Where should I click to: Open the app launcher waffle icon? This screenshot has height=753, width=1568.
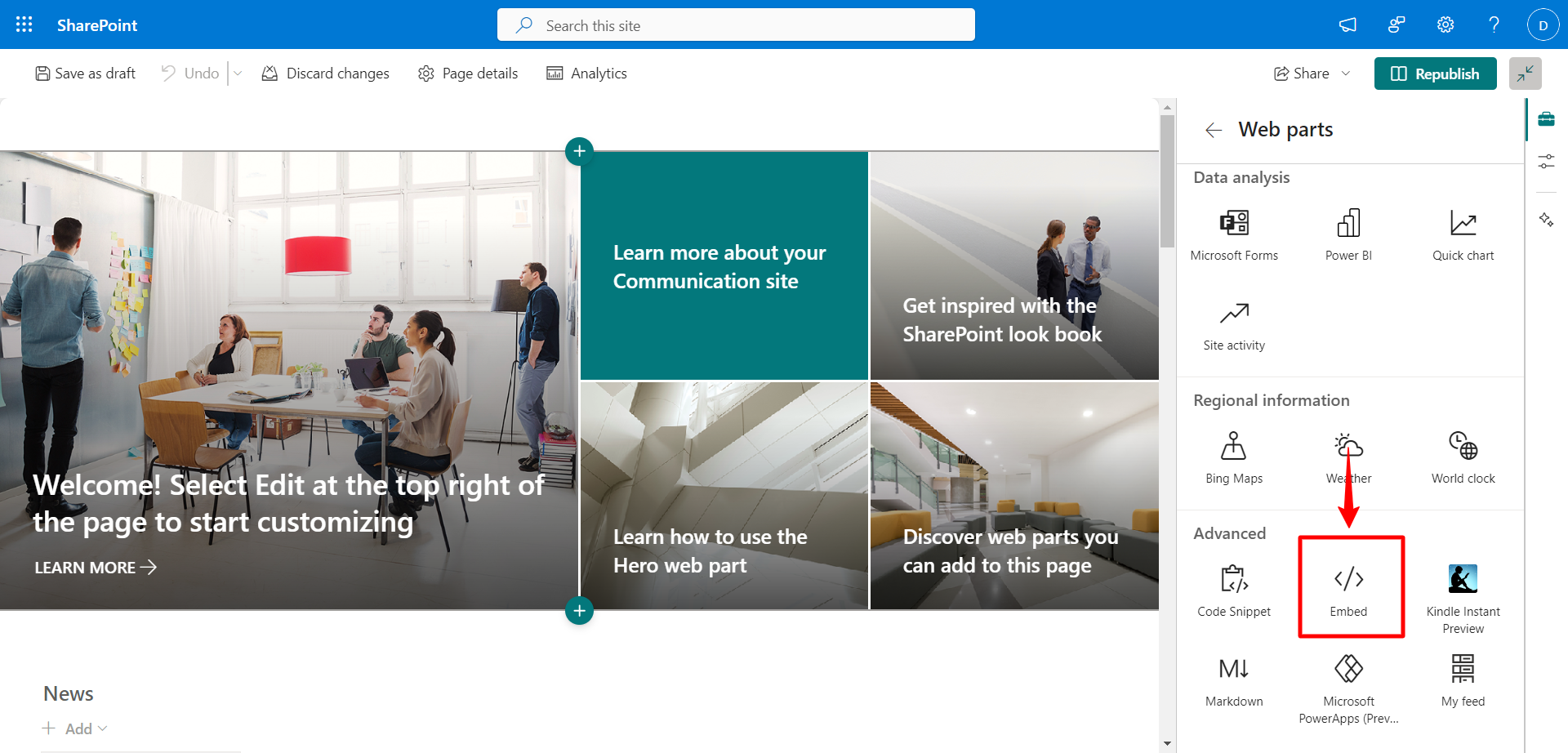24,25
